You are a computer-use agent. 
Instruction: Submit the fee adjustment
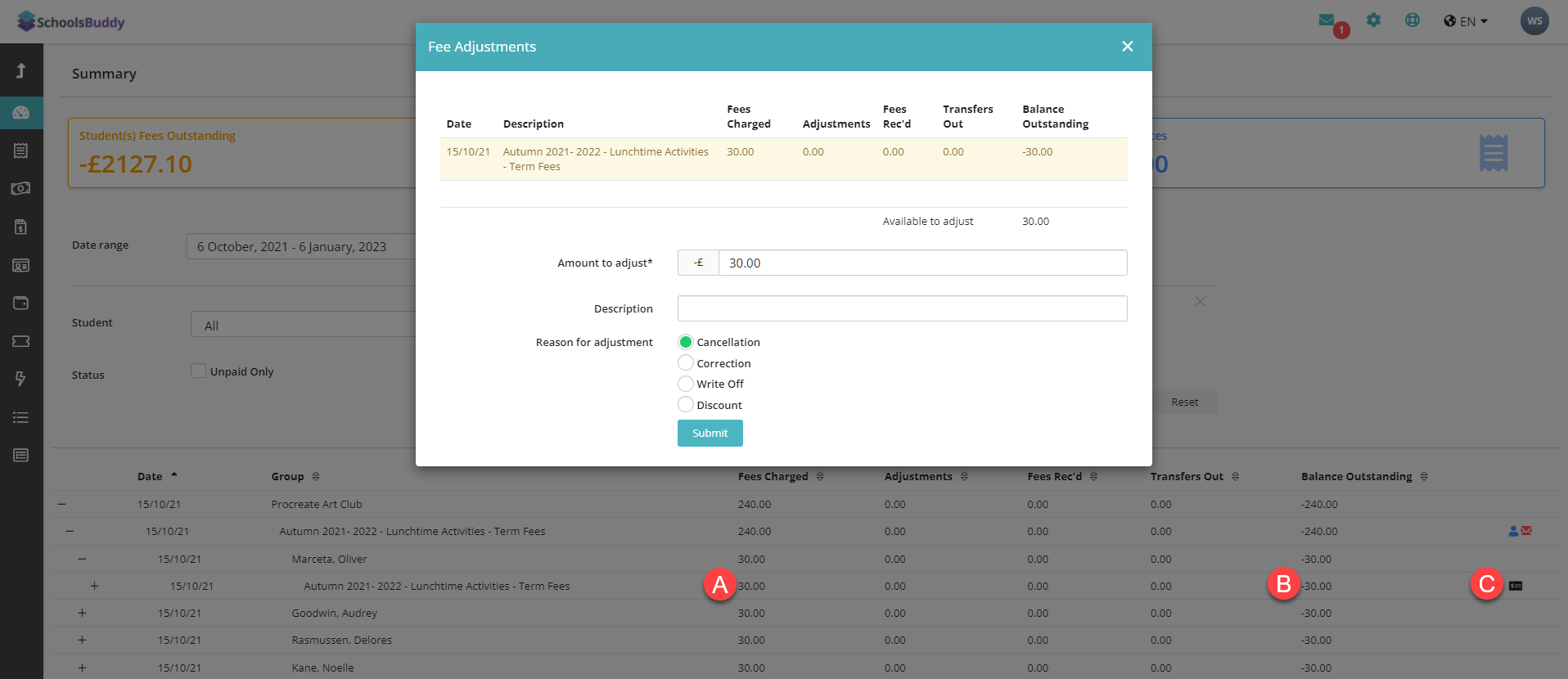click(x=710, y=433)
